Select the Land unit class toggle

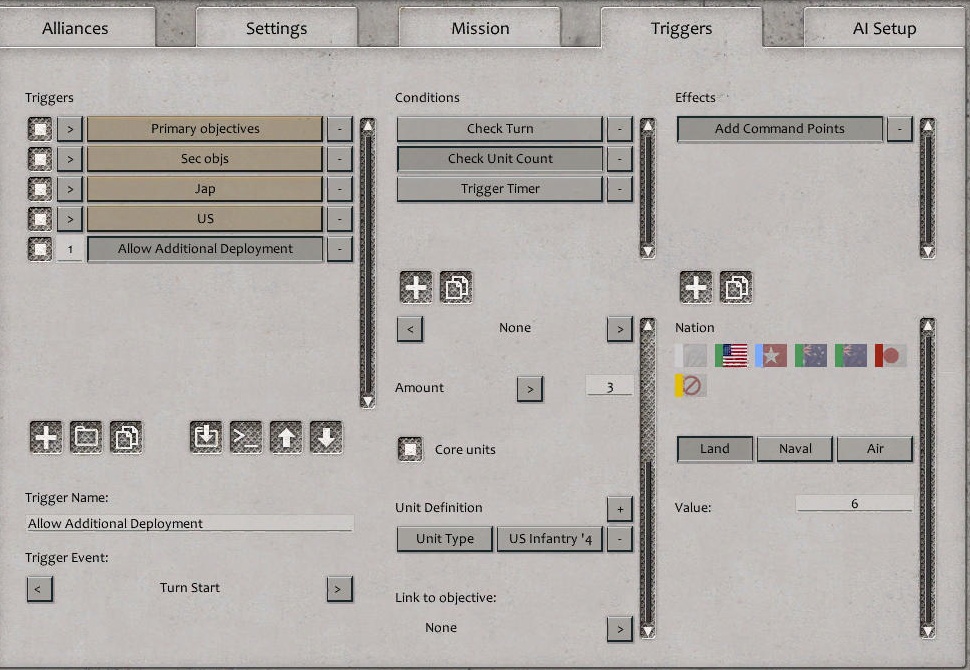(x=715, y=449)
